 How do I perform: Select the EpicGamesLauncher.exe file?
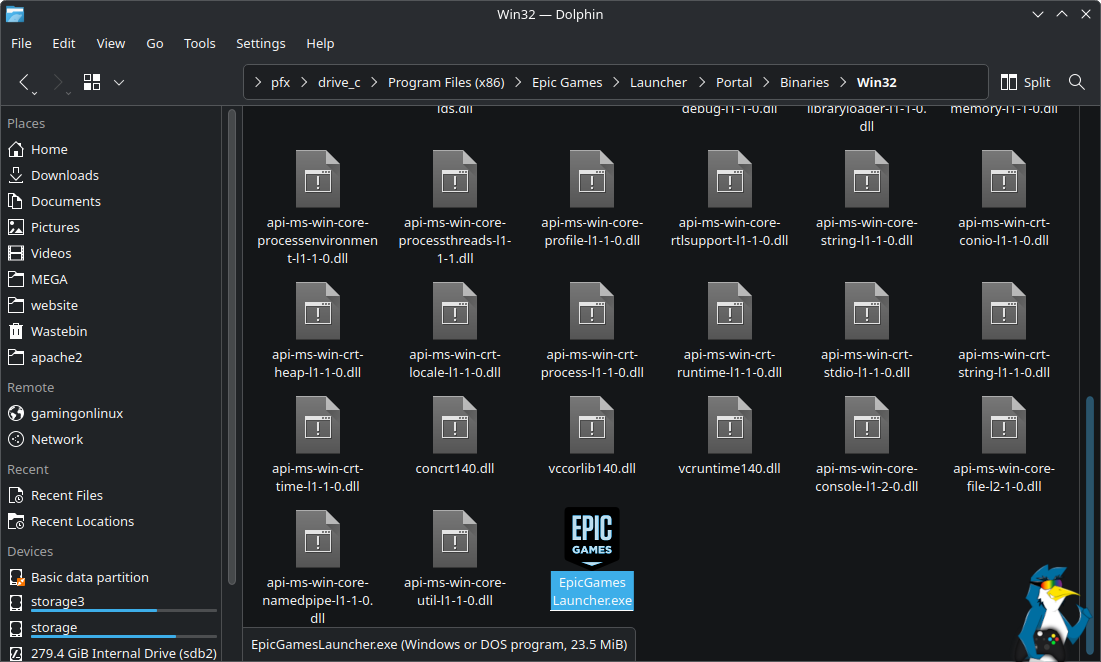[x=592, y=558]
